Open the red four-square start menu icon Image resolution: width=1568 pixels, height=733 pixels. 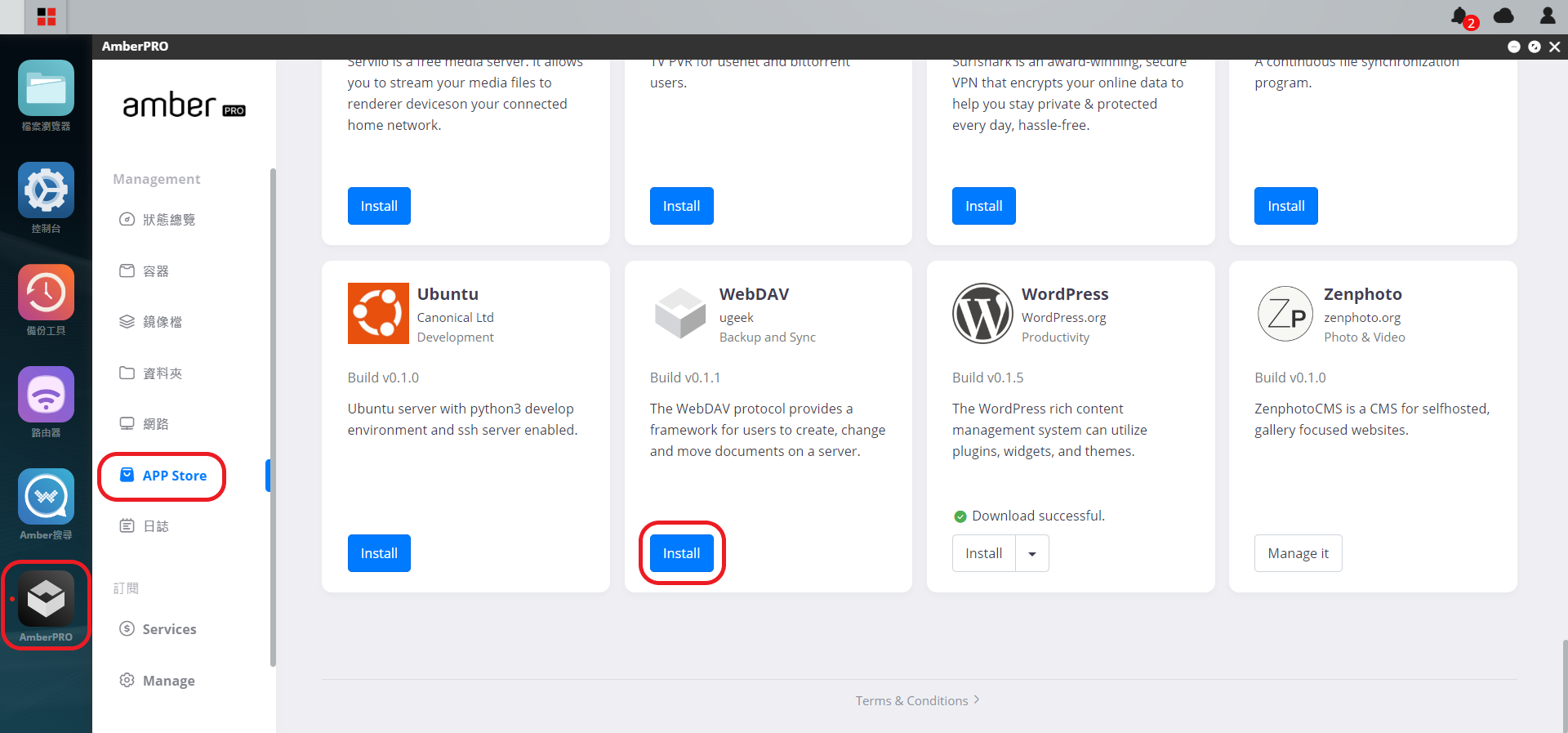(x=47, y=16)
